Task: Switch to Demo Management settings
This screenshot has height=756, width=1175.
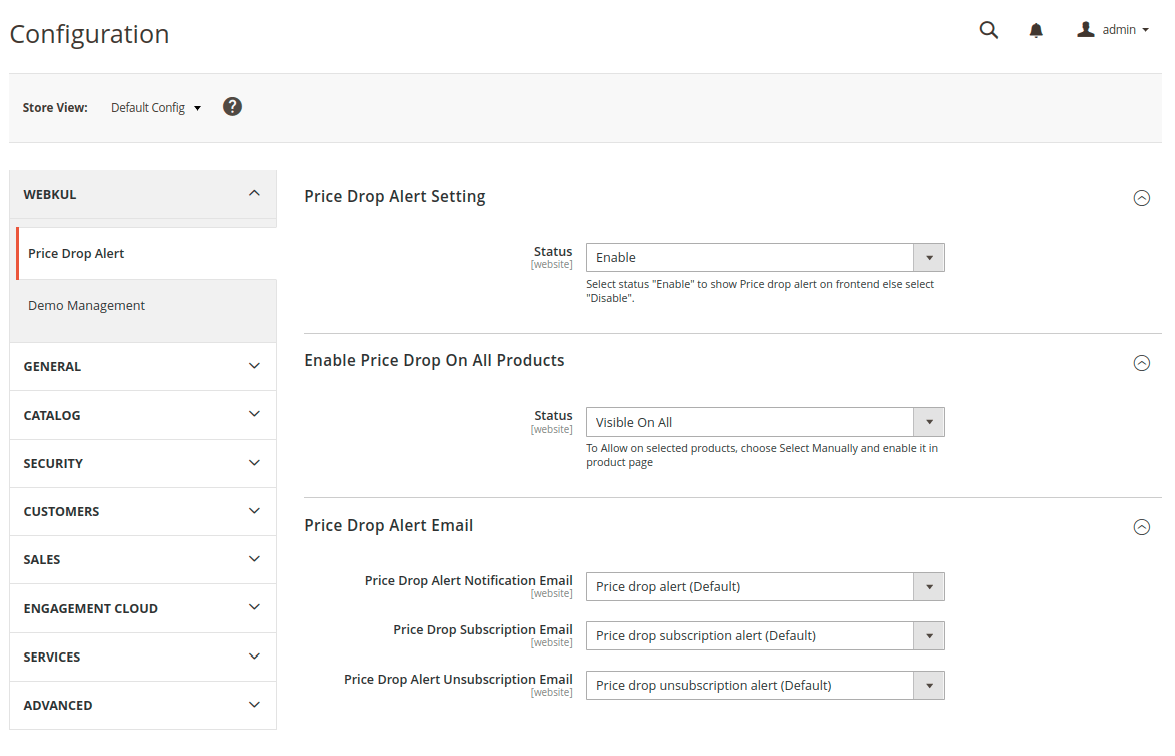Action: [x=86, y=305]
